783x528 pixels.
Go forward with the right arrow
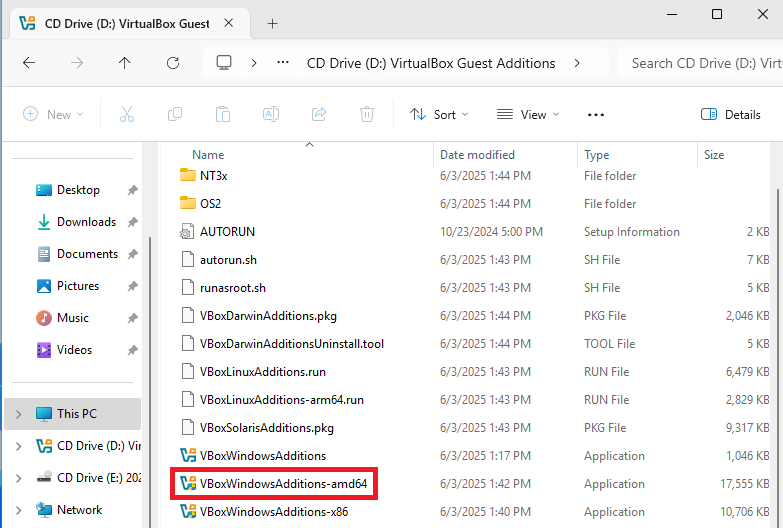(x=77, y=63)
